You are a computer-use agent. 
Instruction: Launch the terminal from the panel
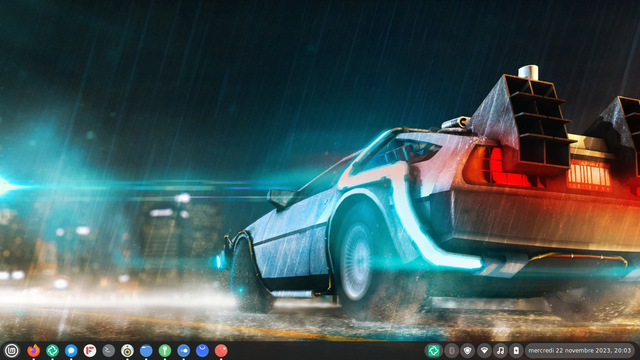(109, 350)
